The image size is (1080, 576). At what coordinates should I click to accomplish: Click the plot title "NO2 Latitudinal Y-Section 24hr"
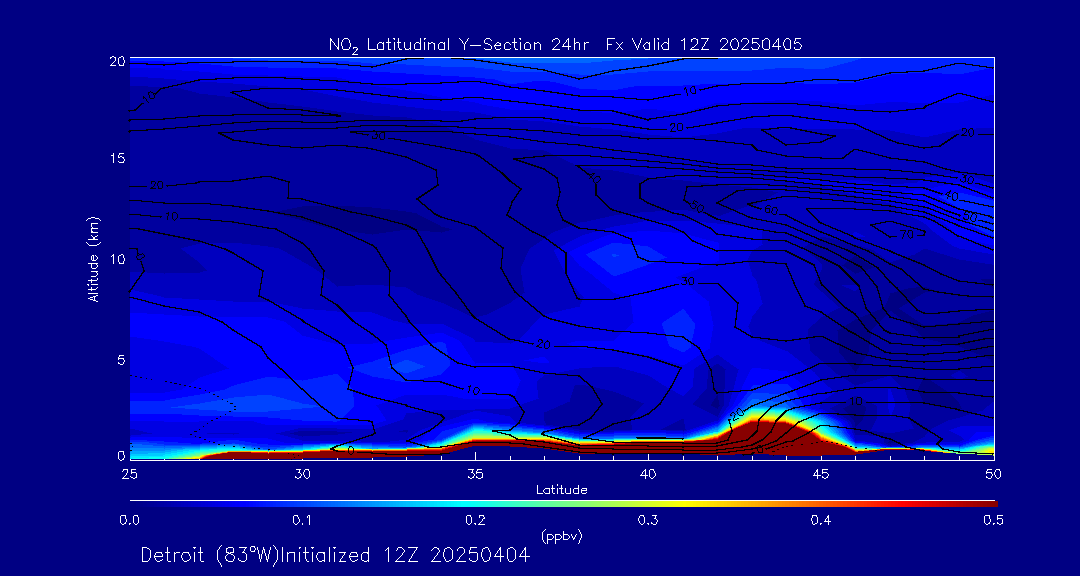coord(461,45)
